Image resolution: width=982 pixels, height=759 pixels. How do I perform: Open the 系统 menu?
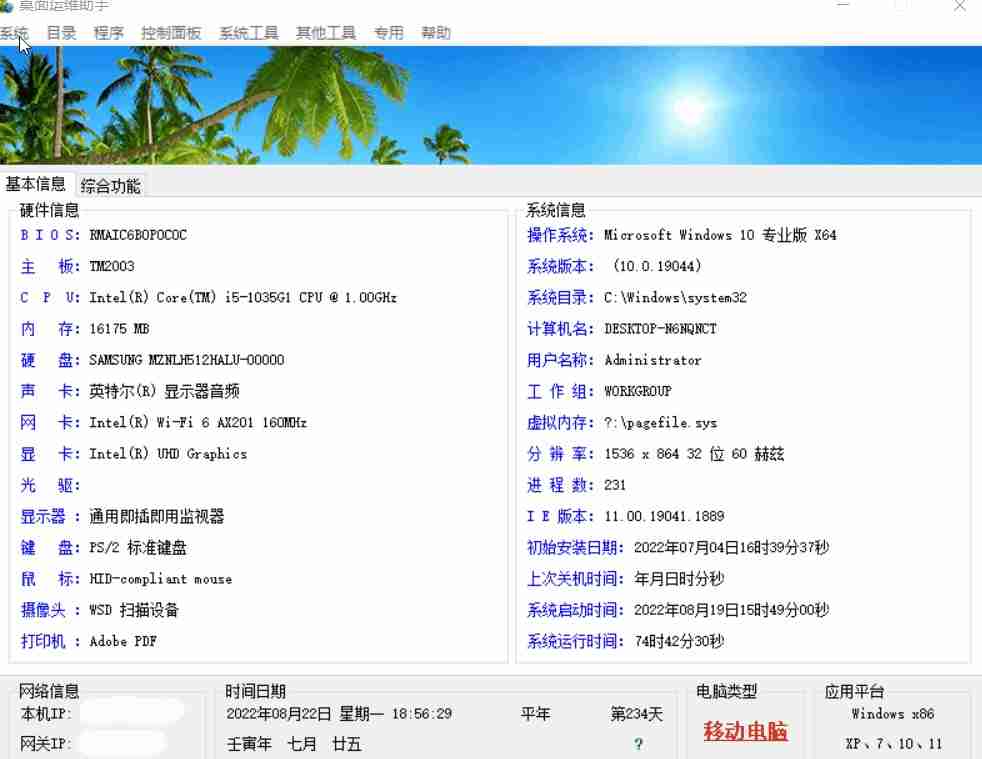coord(15,32)
